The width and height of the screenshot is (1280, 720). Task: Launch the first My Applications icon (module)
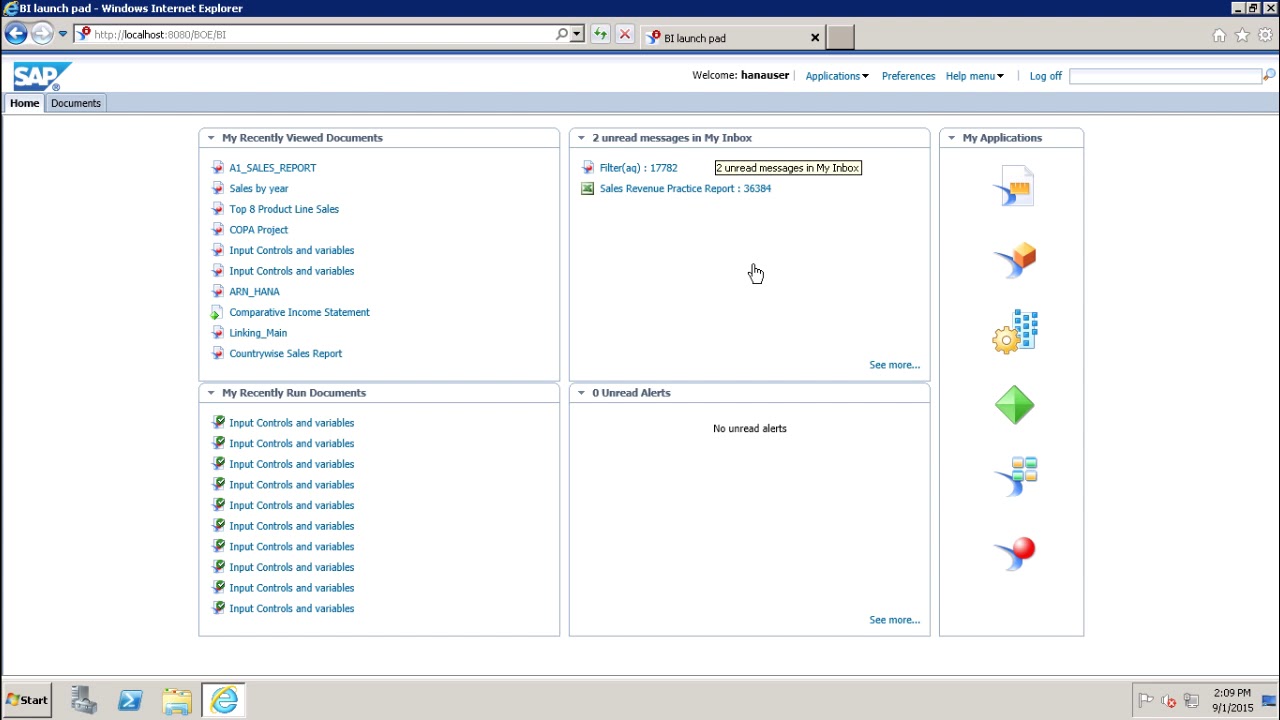[x=1015, y=187]
